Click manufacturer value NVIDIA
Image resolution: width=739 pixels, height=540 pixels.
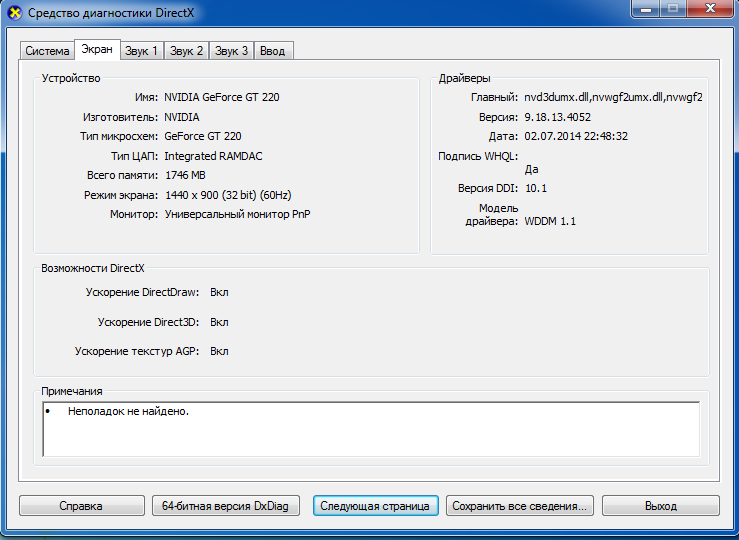[181, 117]
